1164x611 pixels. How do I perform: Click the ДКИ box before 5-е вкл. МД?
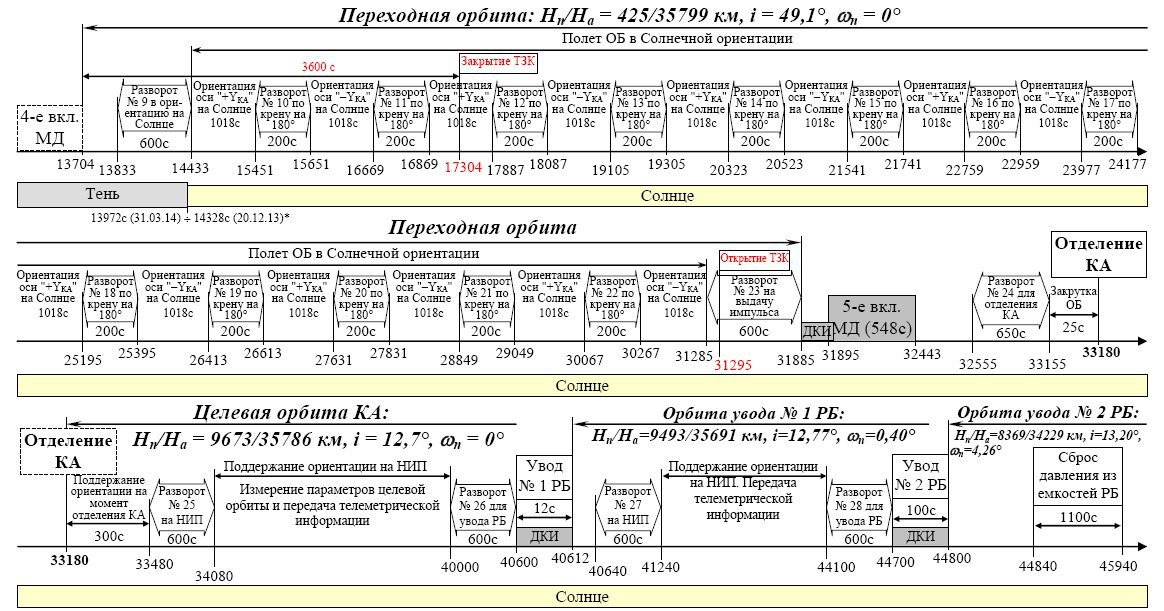pos(817,332)
